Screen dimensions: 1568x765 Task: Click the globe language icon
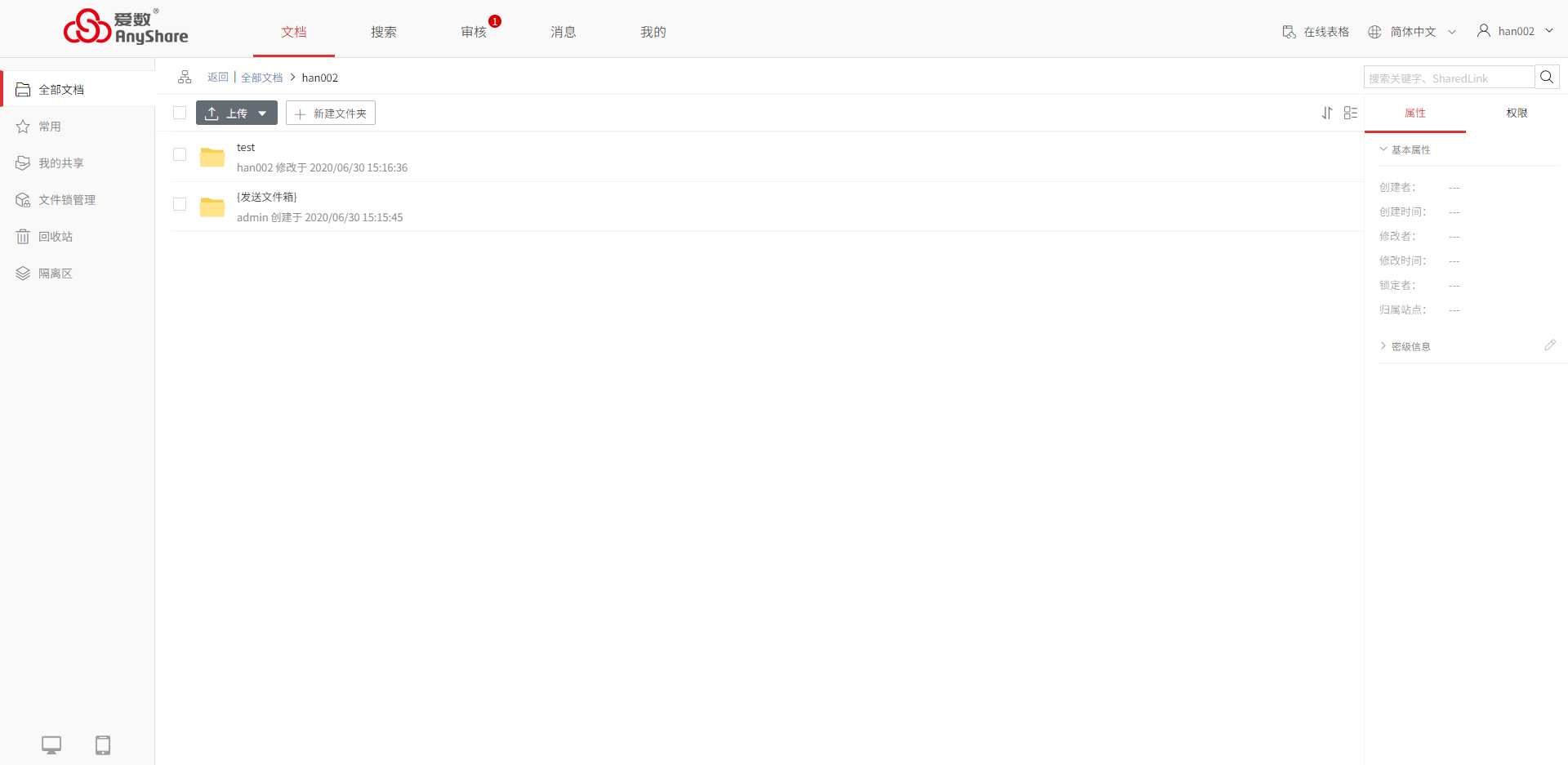[1374, 32]
